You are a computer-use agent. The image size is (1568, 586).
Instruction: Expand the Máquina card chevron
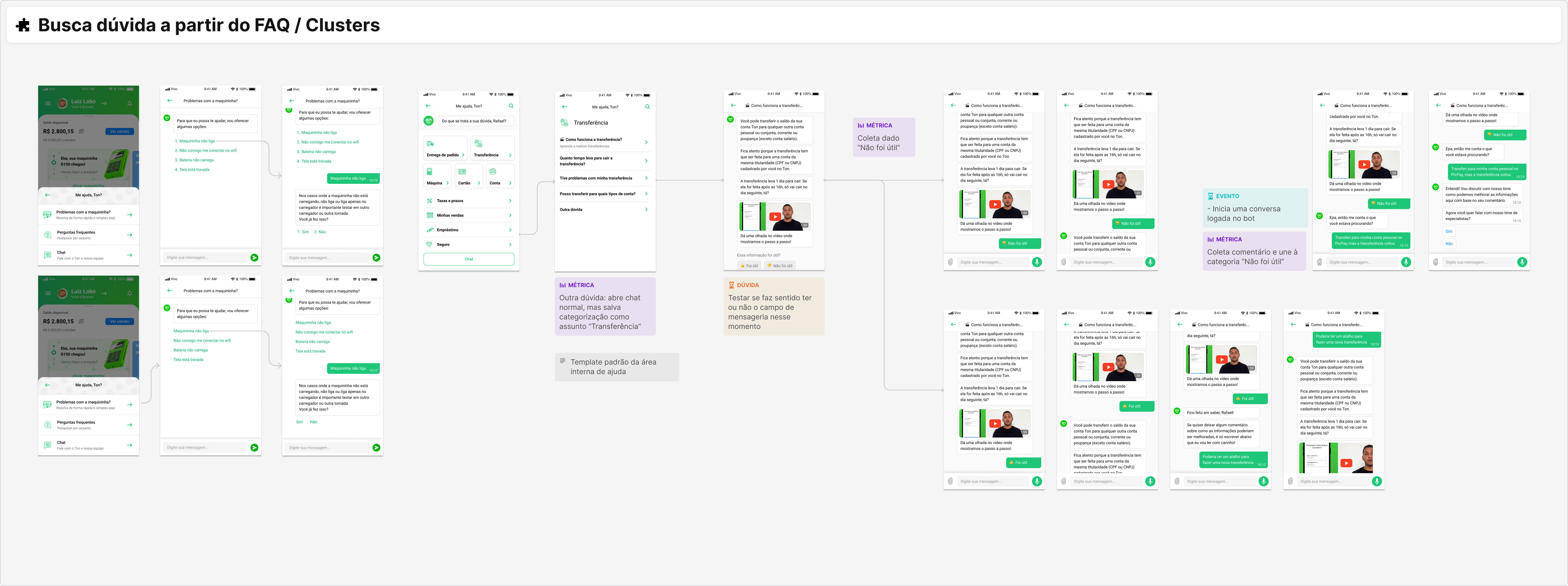coord(447,183)
